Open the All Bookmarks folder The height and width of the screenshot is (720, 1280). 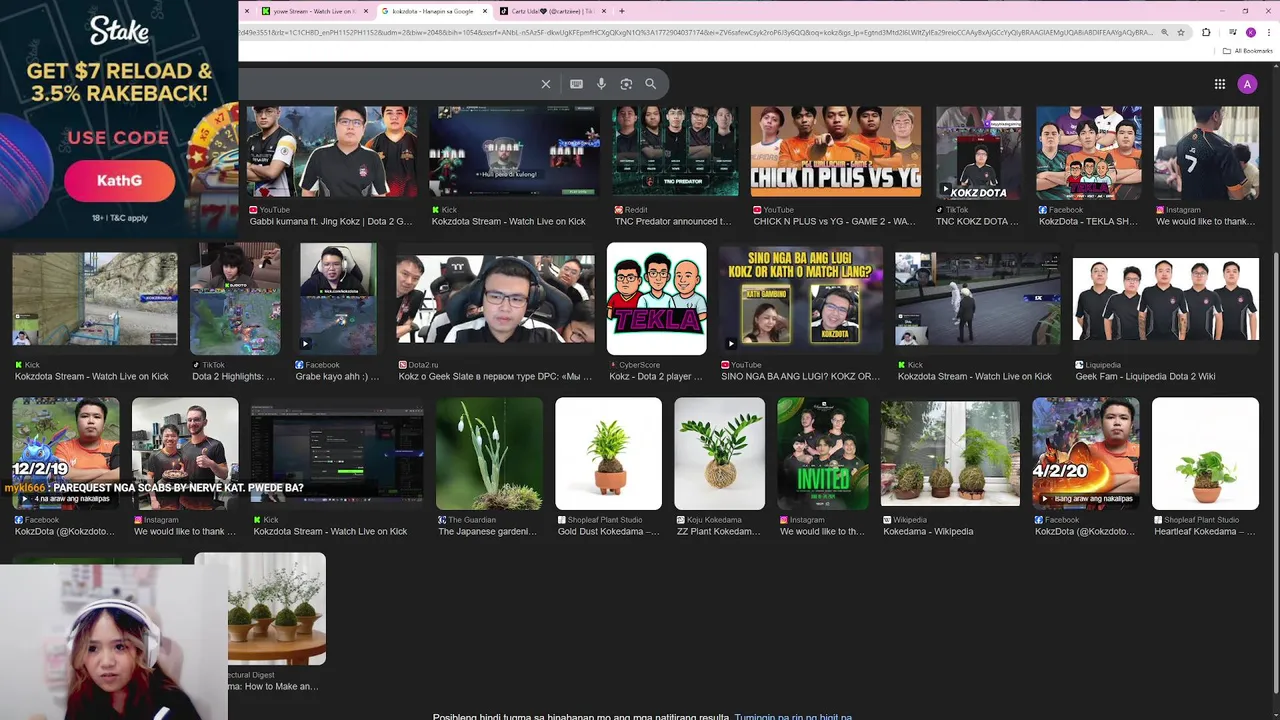point(1248,51)
